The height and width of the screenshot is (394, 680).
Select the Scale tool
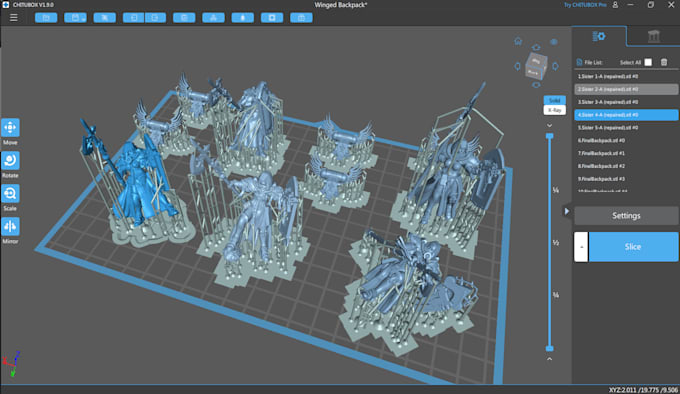pos(10,194)
